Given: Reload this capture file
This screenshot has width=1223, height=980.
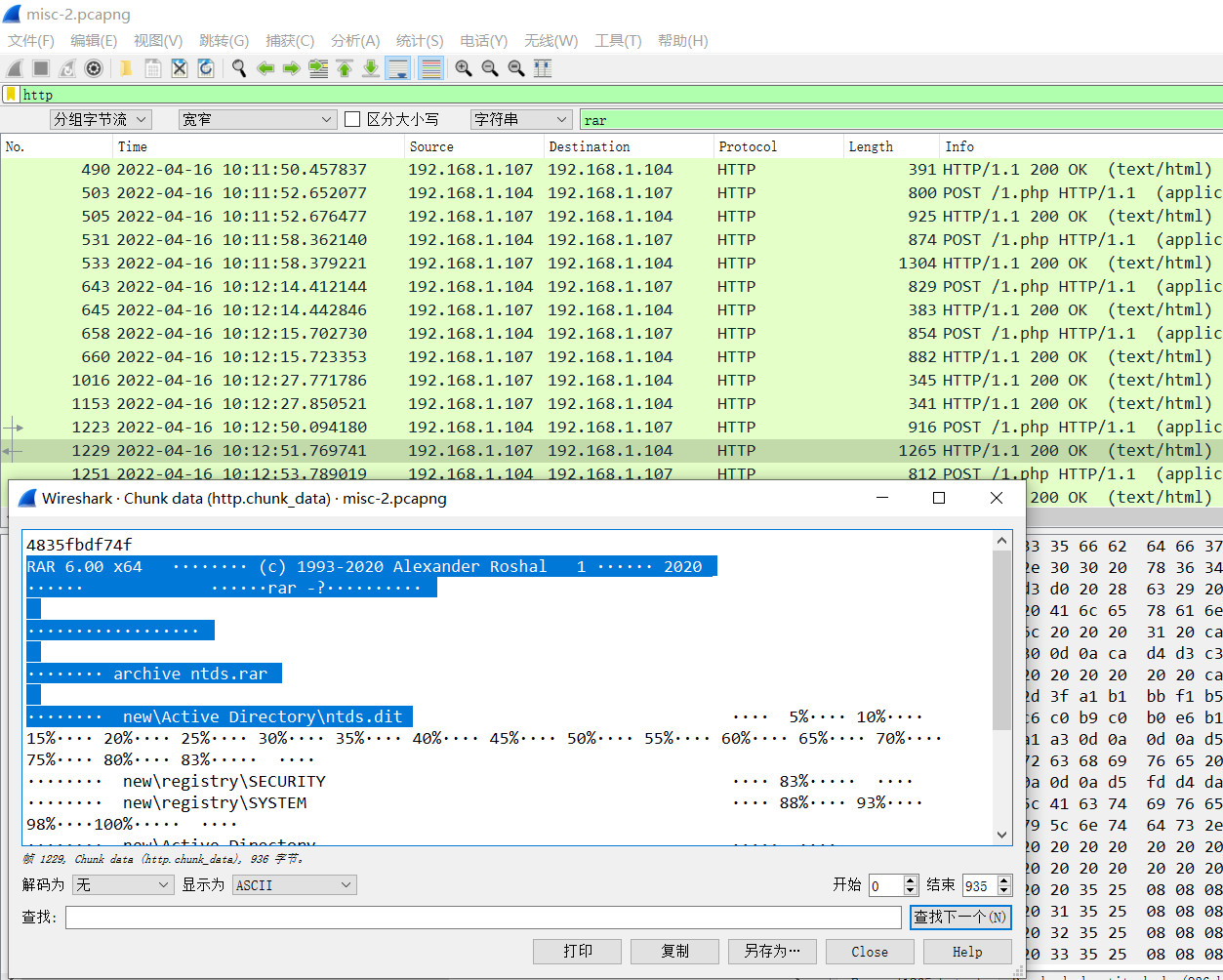Looking at the screenshot, I should point(206,68).
